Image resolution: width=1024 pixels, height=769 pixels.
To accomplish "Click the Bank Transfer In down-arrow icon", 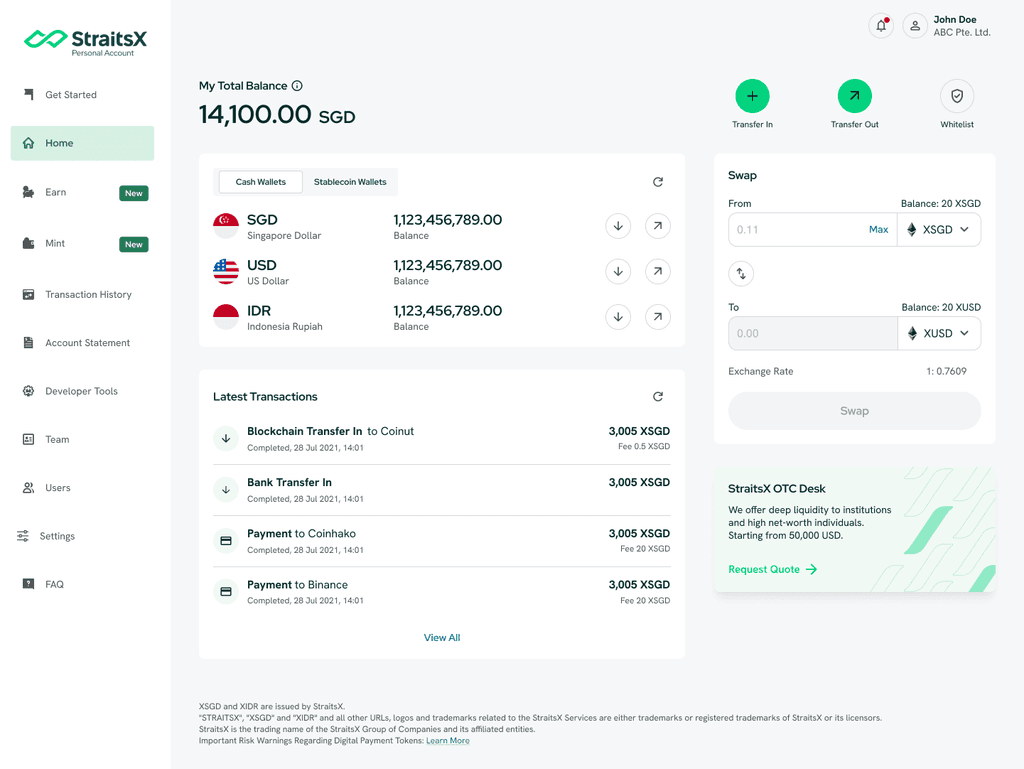I will point(226,490).
